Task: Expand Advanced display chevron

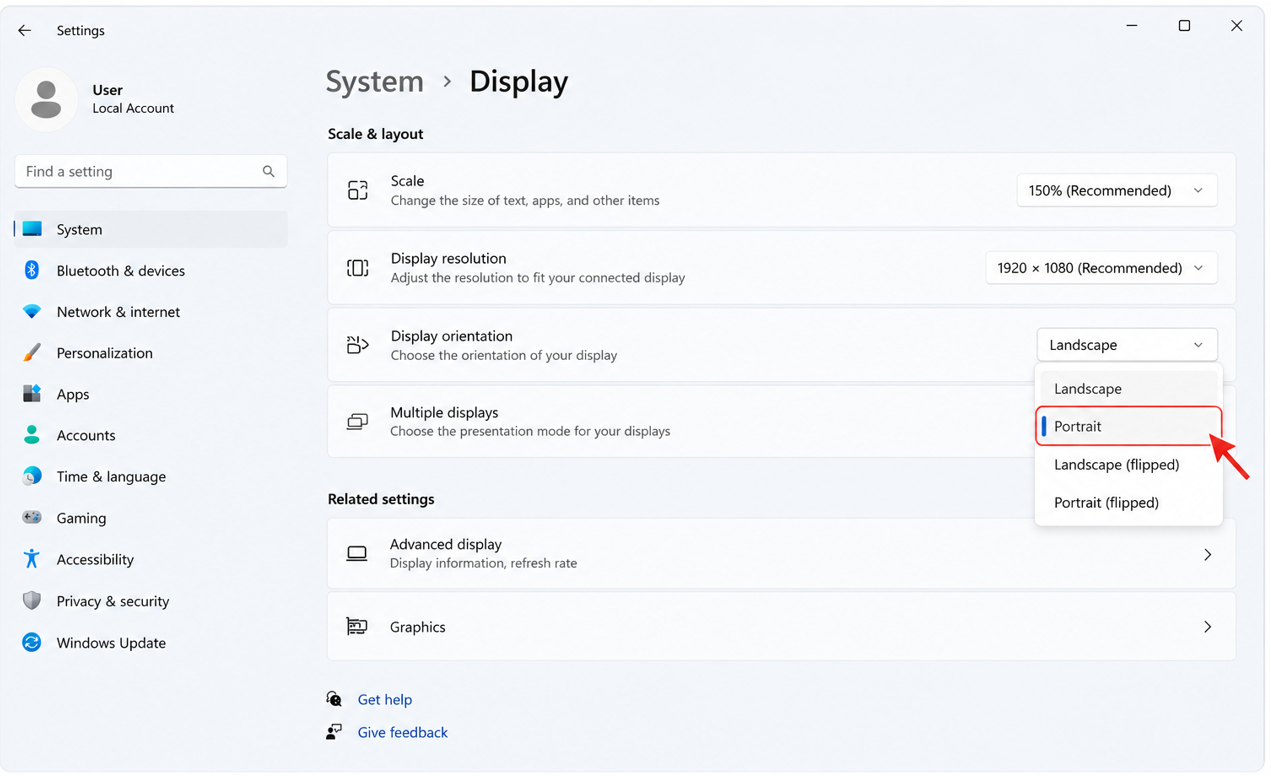Action: point(1207,554)
